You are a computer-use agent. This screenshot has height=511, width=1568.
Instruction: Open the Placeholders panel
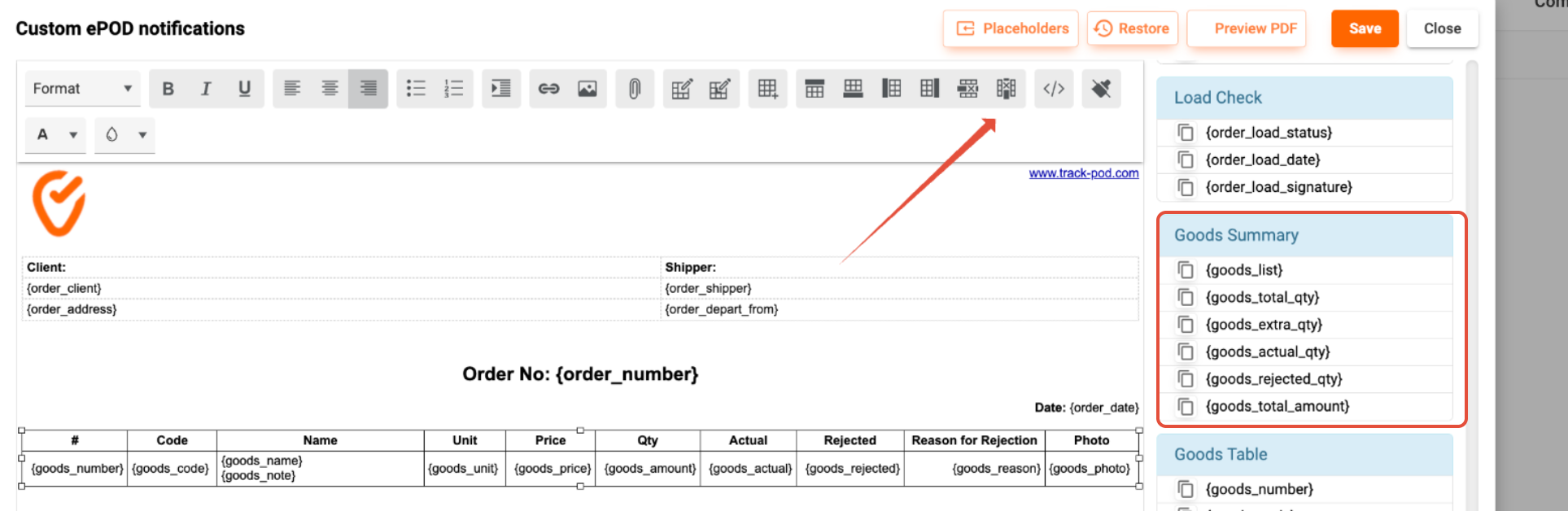pyautogui.click(x=1011, y=28)
